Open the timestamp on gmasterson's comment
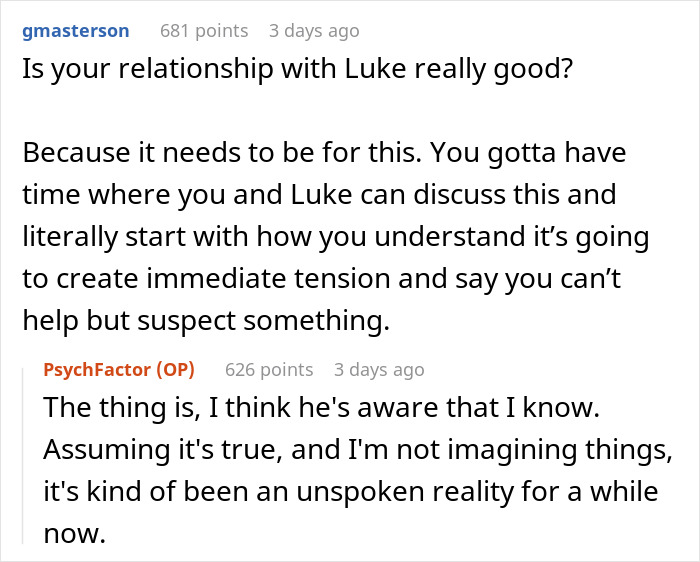This screenshot has height=562, width=700. click(x=314, y=31)
